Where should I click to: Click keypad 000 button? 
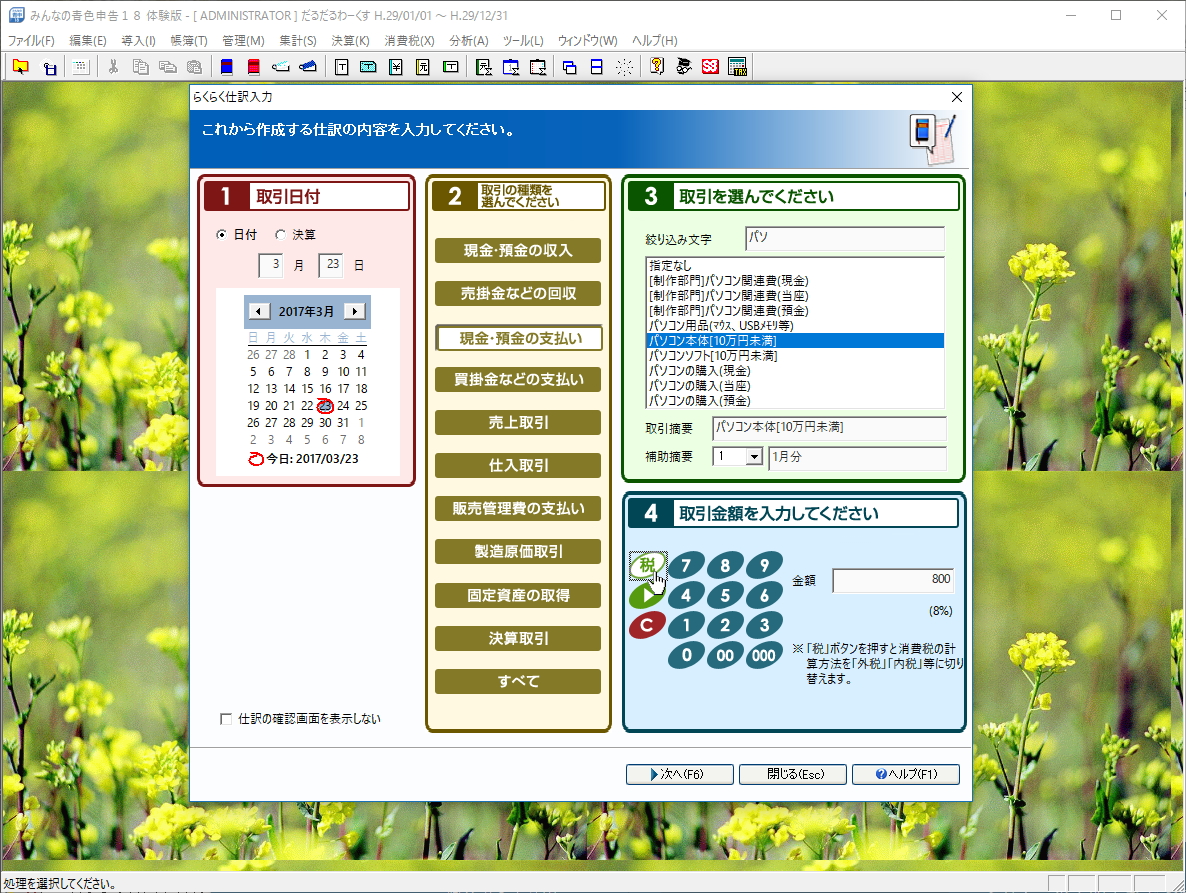tap(764, 656)
